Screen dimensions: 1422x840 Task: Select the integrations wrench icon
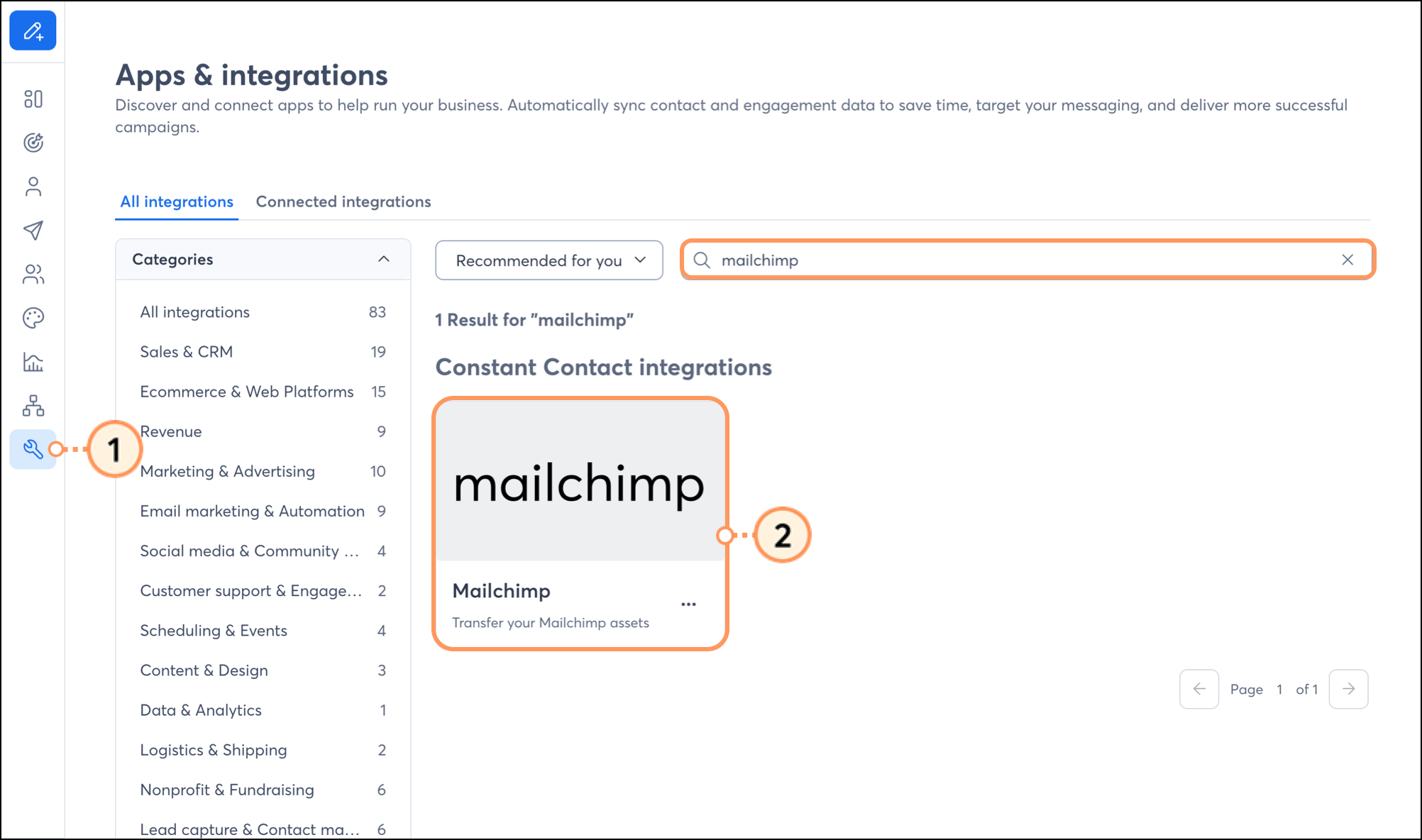33,448
